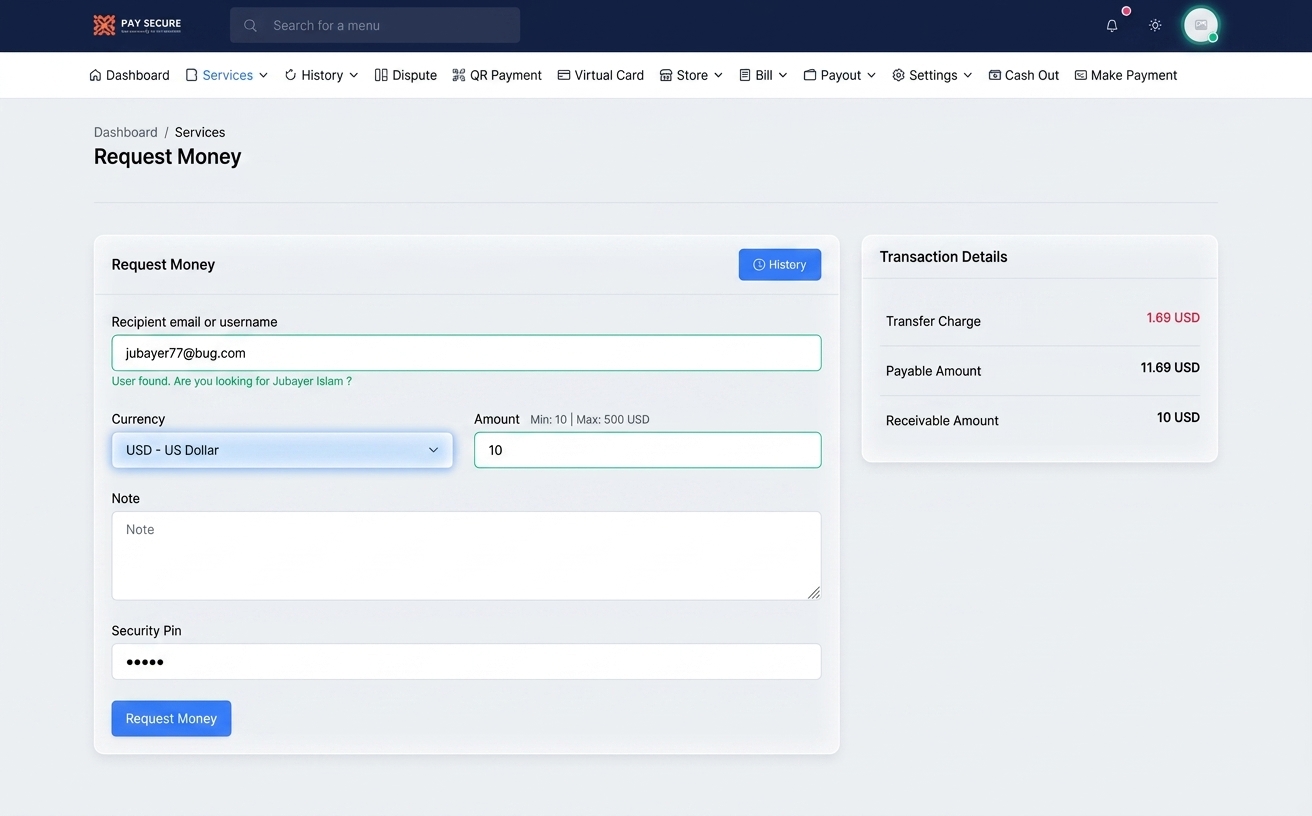1312x816 pixels.
Task: Go to the Dispute page
Action: (x=405, y=75)
